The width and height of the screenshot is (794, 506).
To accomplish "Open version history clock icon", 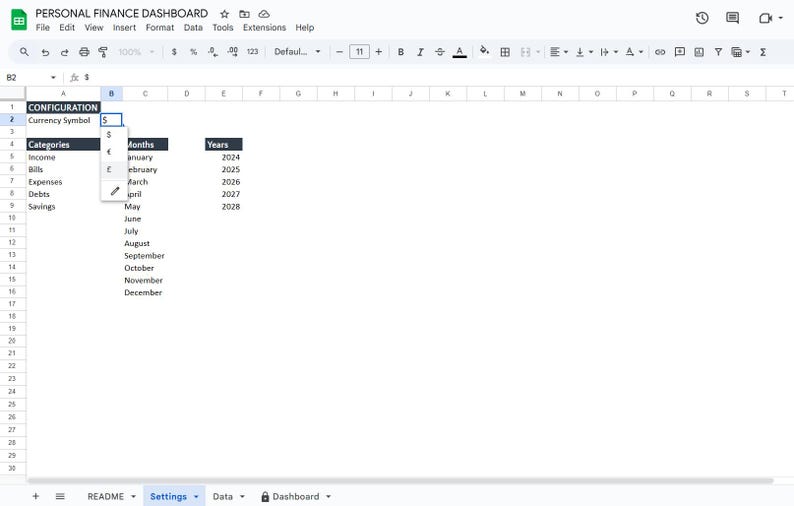I will [x=702, y=18].
